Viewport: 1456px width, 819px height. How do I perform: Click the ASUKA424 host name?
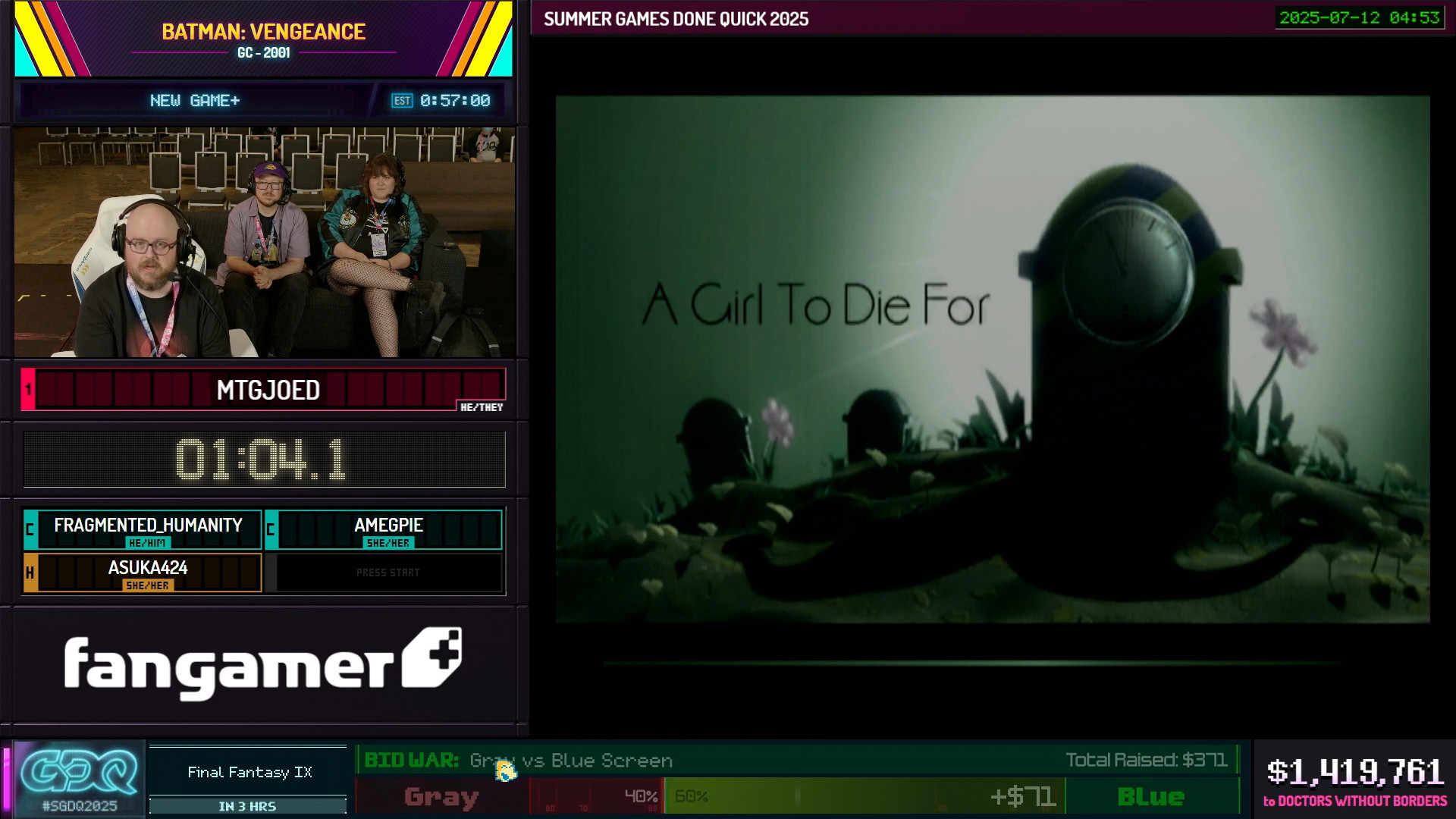(x=148, y=567)
